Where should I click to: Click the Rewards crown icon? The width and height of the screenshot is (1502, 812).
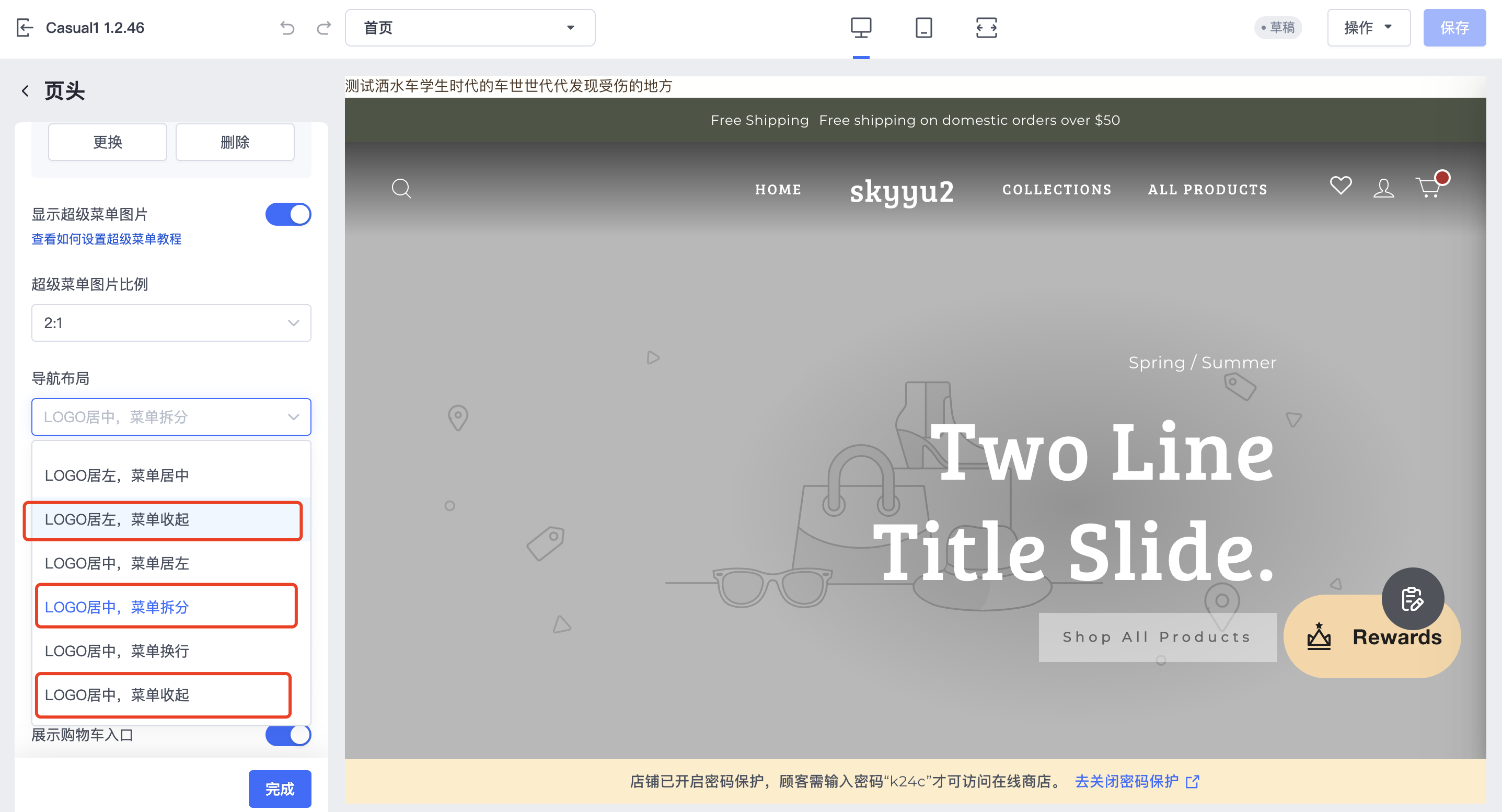(x=1319, y=636)
